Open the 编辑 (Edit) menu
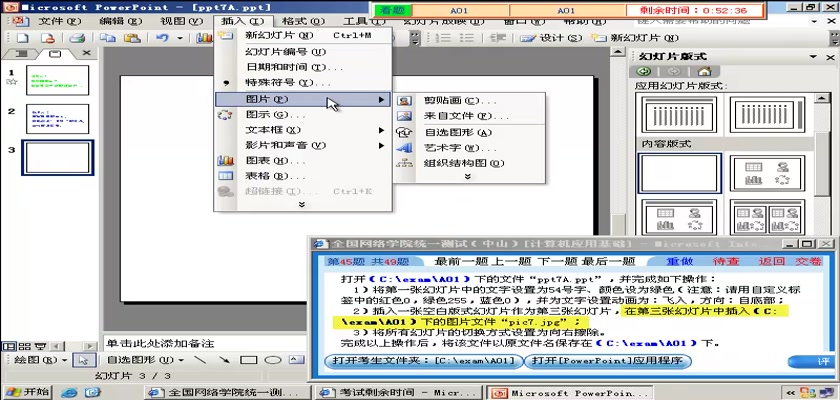840x400 pixels. [121, 21]
